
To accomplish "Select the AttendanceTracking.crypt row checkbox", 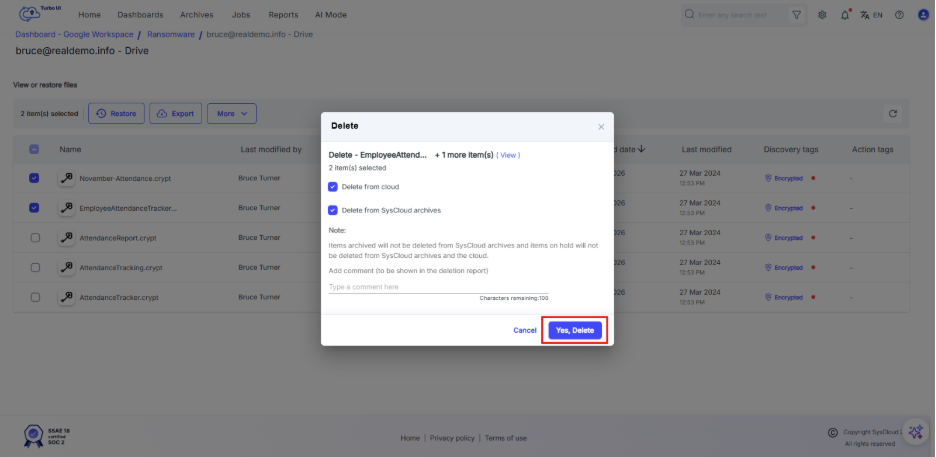I will tap(35, 268).
